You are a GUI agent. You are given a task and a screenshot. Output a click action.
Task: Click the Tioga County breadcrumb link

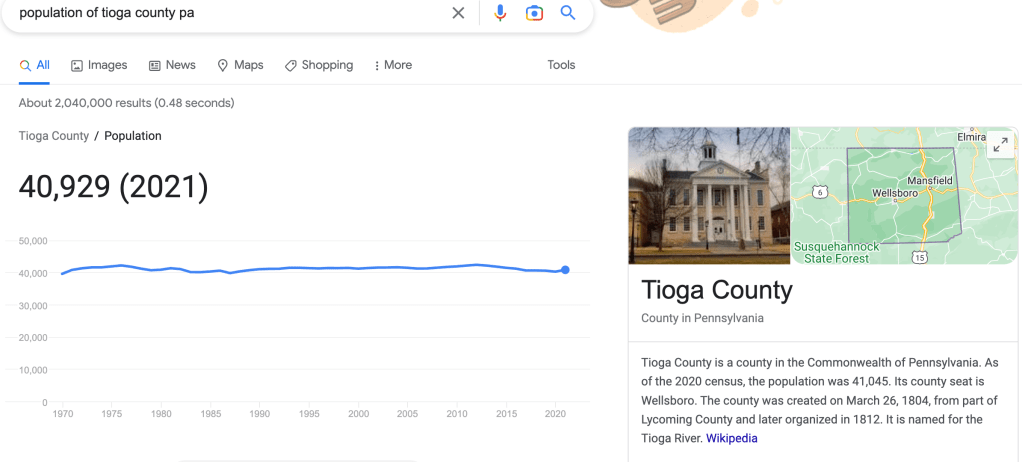[54, 136]
